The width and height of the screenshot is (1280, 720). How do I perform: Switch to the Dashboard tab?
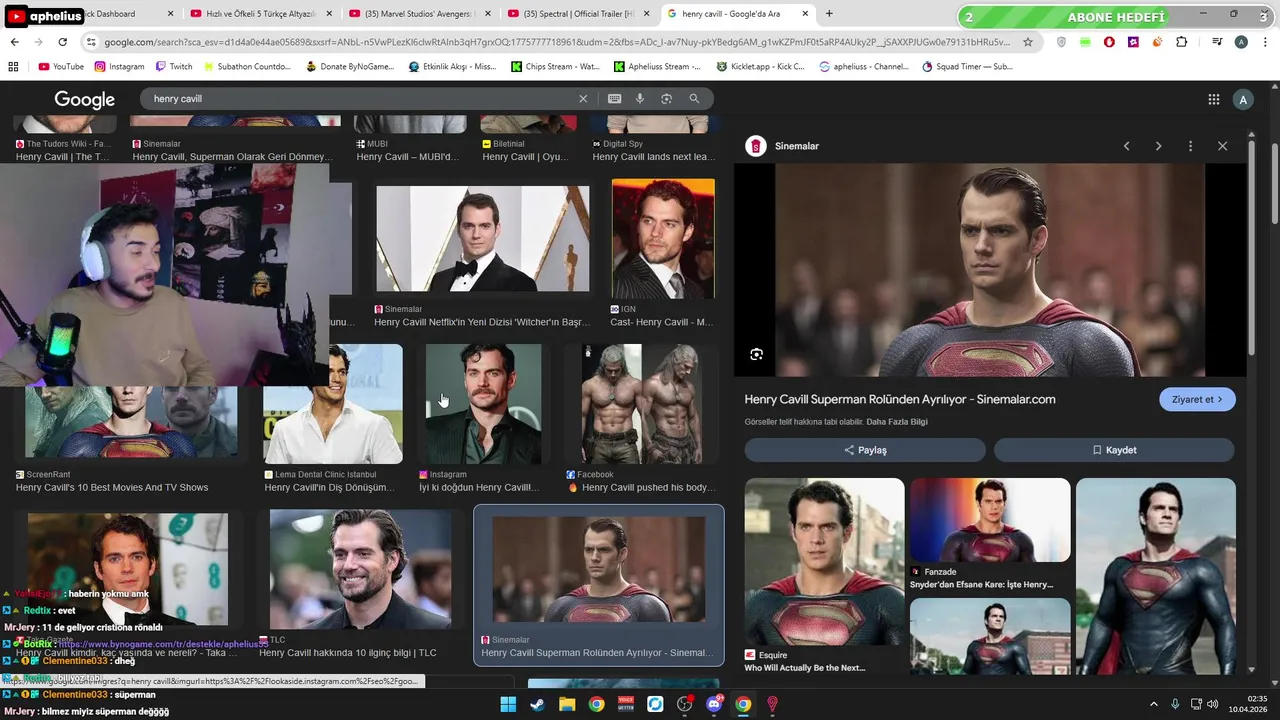click(x=110, y=14)
